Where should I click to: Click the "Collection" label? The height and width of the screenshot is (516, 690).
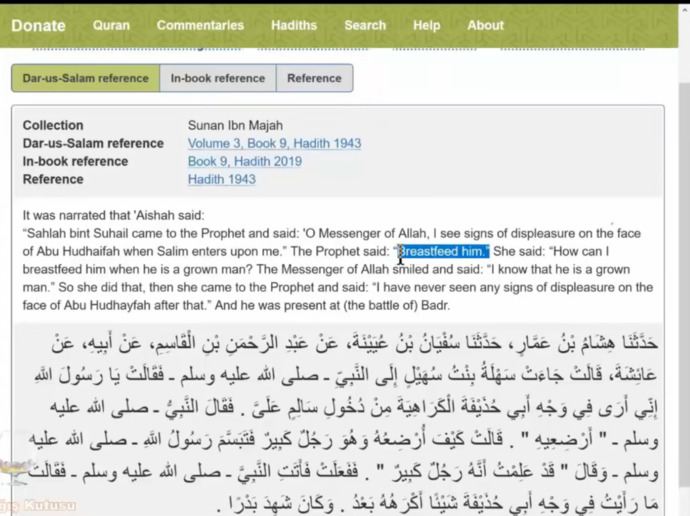coord(53,125)
